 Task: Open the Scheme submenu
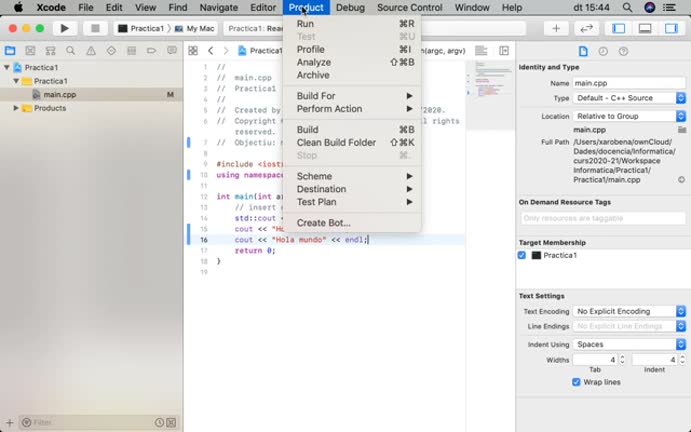click(352, 176)
